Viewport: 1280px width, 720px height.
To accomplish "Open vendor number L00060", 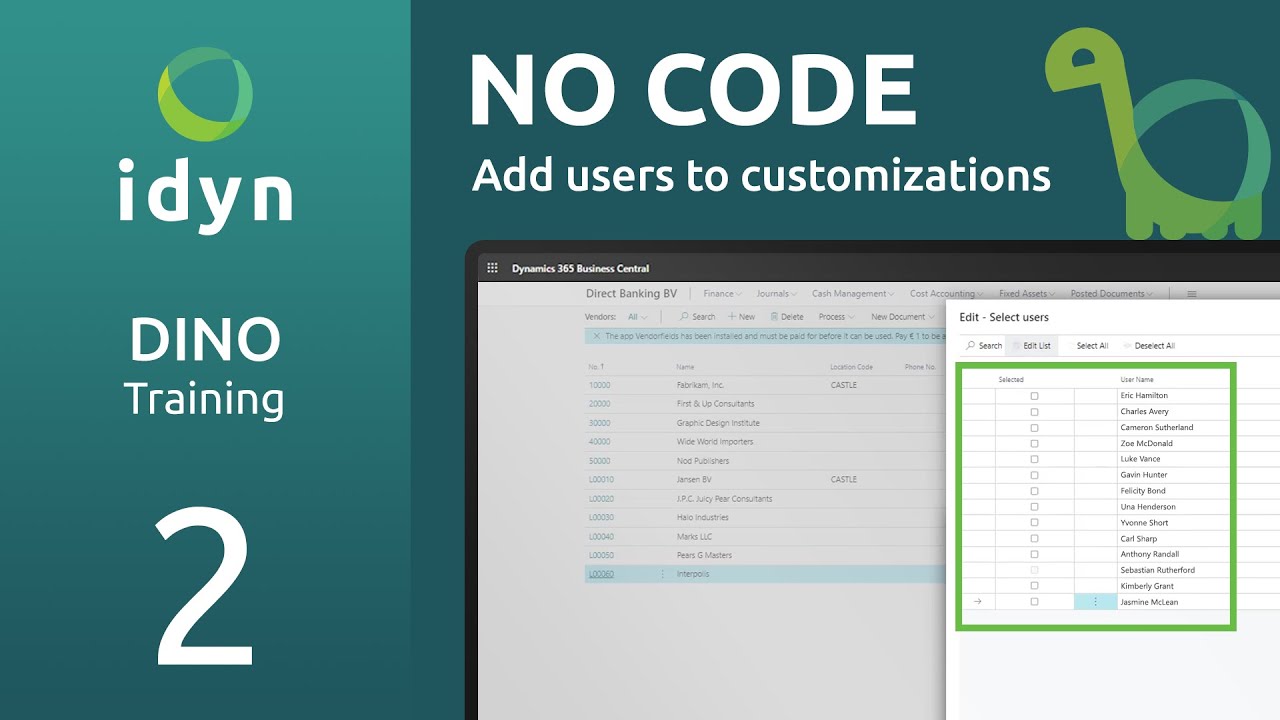I will point(601,574).
